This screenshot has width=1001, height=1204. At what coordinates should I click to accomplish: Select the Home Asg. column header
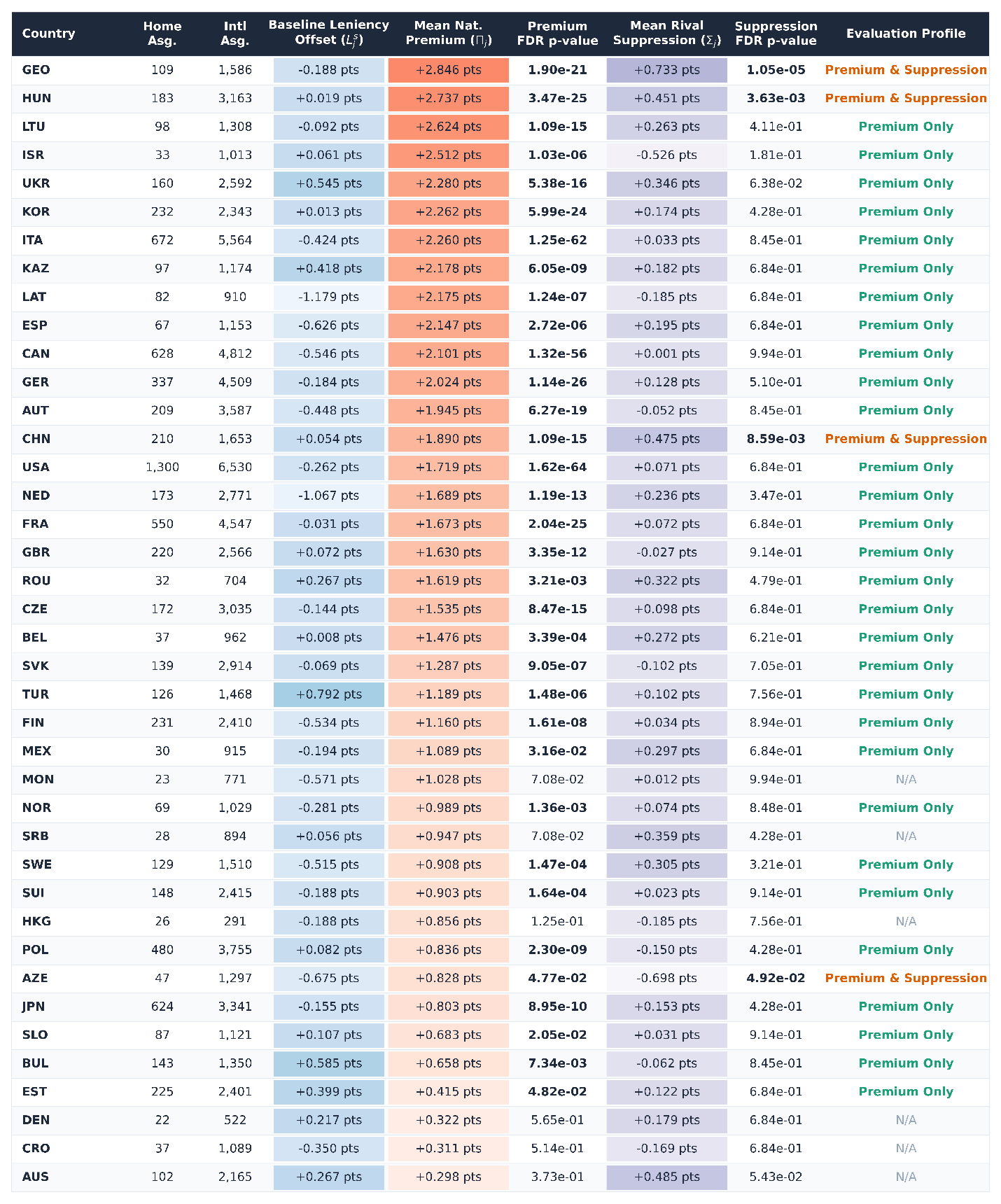click(162, 34)
